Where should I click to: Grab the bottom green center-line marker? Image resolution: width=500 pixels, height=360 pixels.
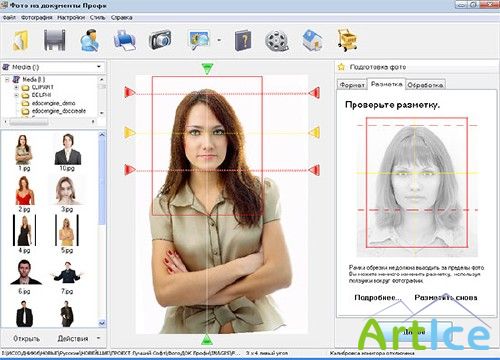(x=207, y=340)
